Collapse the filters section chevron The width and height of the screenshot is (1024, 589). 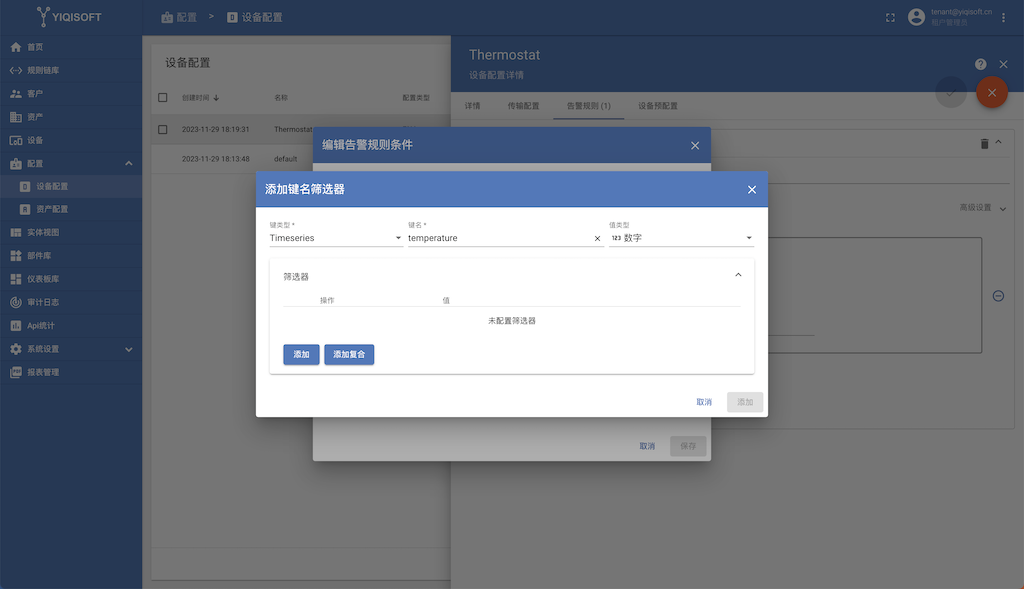click(739, 275)
